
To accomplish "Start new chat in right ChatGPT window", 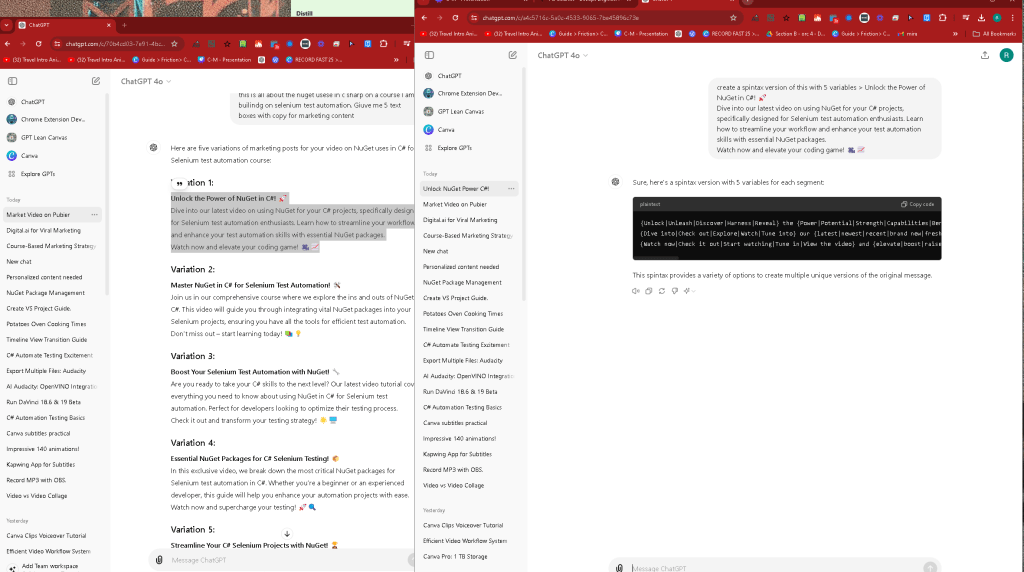I will tap(513, 56).
